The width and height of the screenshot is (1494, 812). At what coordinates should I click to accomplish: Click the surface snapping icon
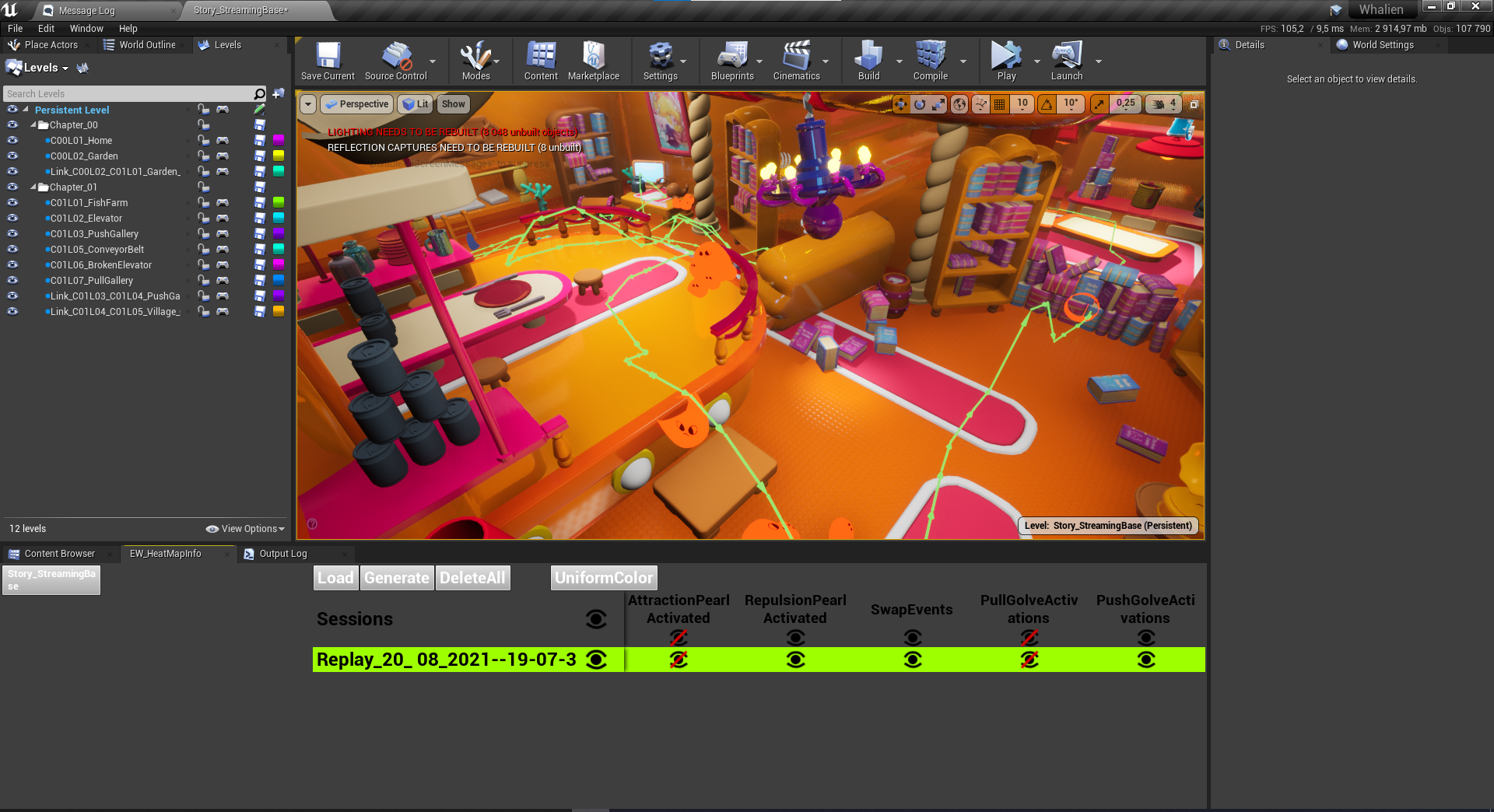(x=981, y=104)
